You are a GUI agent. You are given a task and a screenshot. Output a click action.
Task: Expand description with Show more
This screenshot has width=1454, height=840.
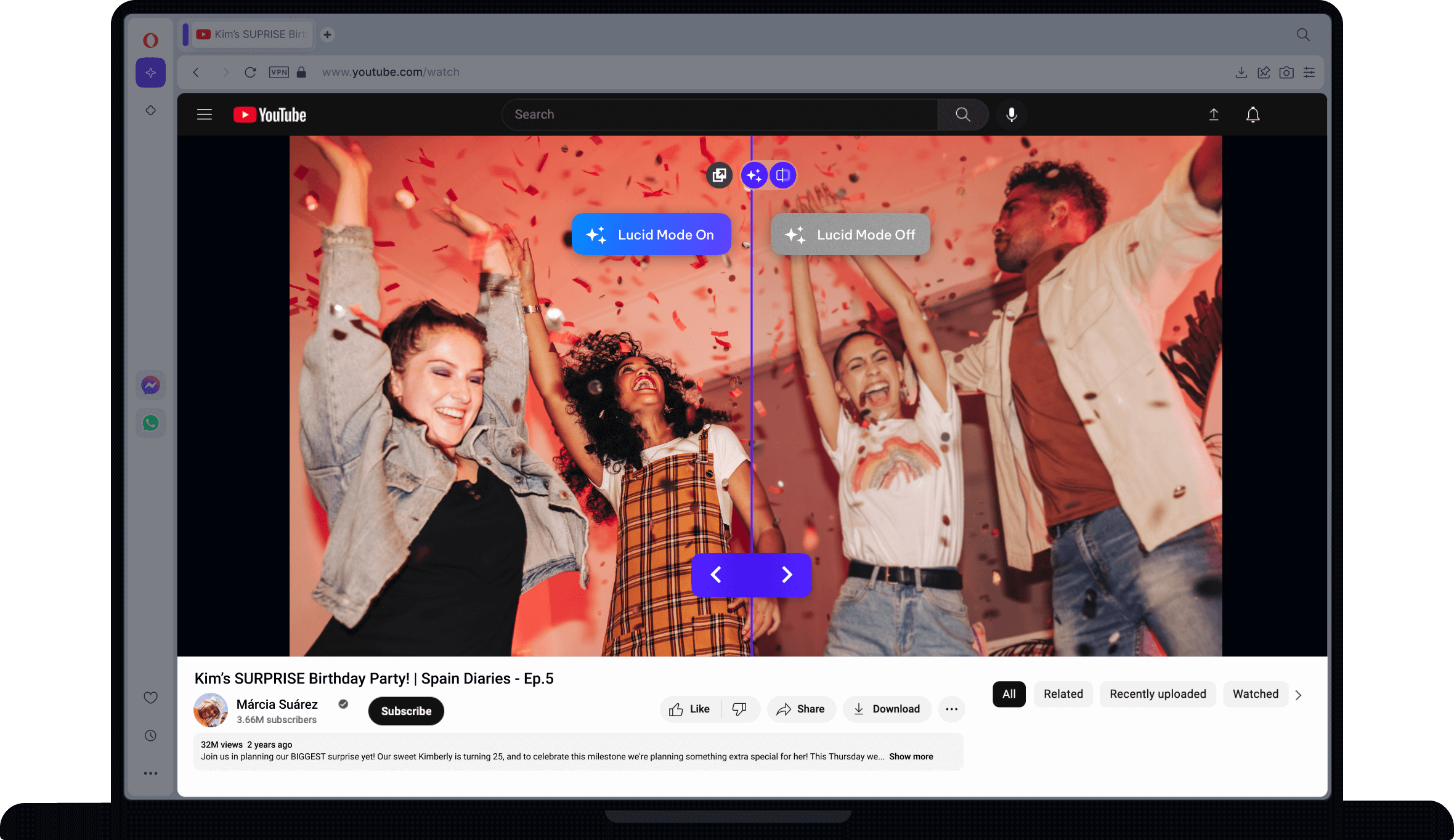[x=911, y=757]
